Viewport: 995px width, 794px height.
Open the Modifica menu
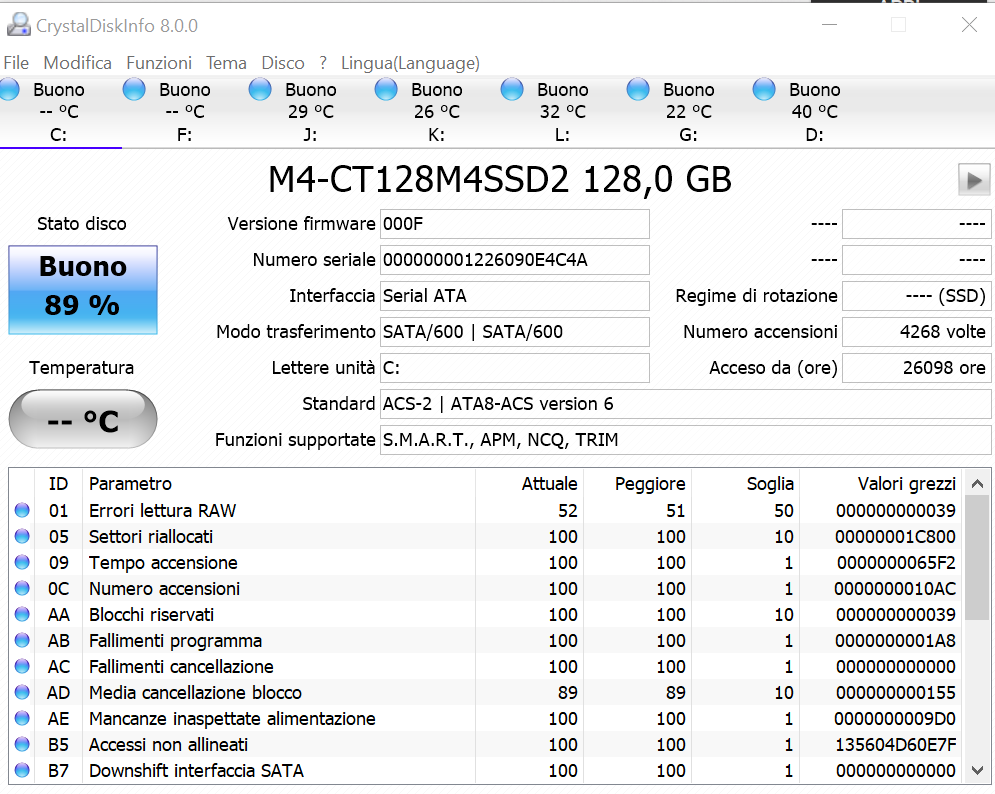pos(77,63)
